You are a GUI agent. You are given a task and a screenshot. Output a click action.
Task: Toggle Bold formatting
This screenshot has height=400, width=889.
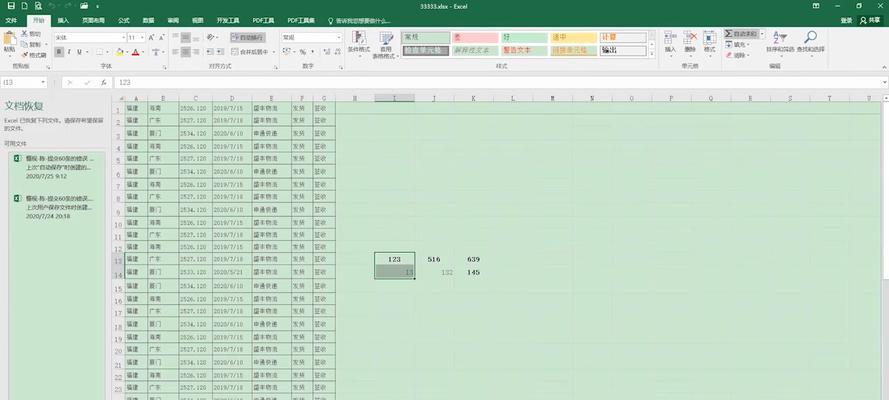(x=59, y=52)
